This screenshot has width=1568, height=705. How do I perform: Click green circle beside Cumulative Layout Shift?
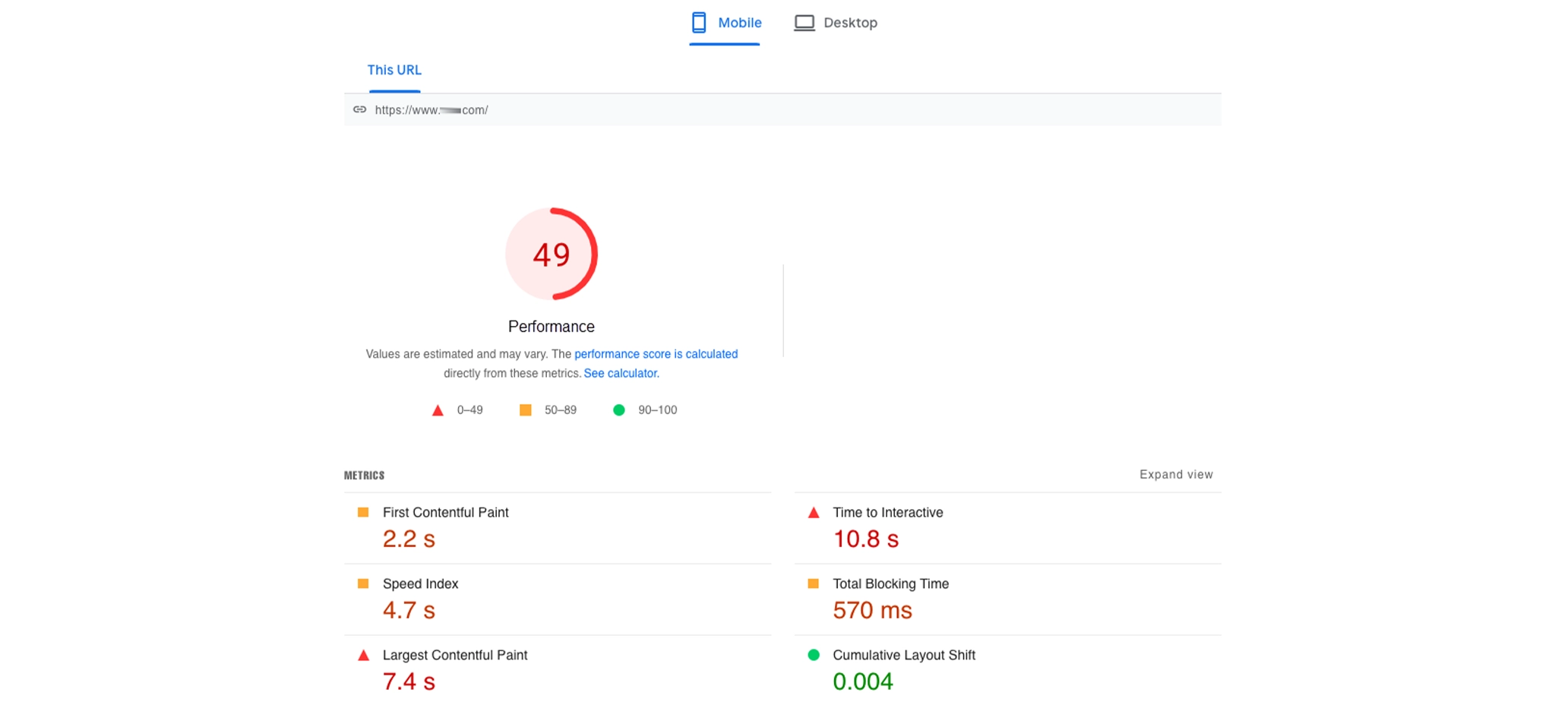(x=814, y=655)
